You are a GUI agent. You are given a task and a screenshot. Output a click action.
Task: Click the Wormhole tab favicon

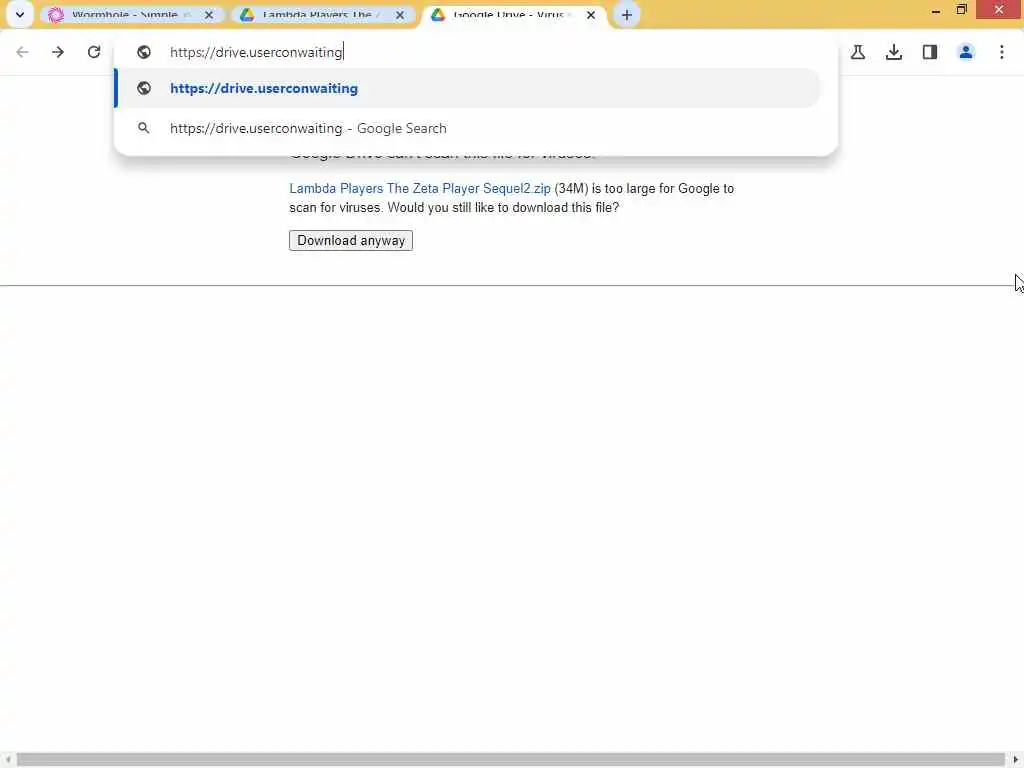(x=56, y=14)
